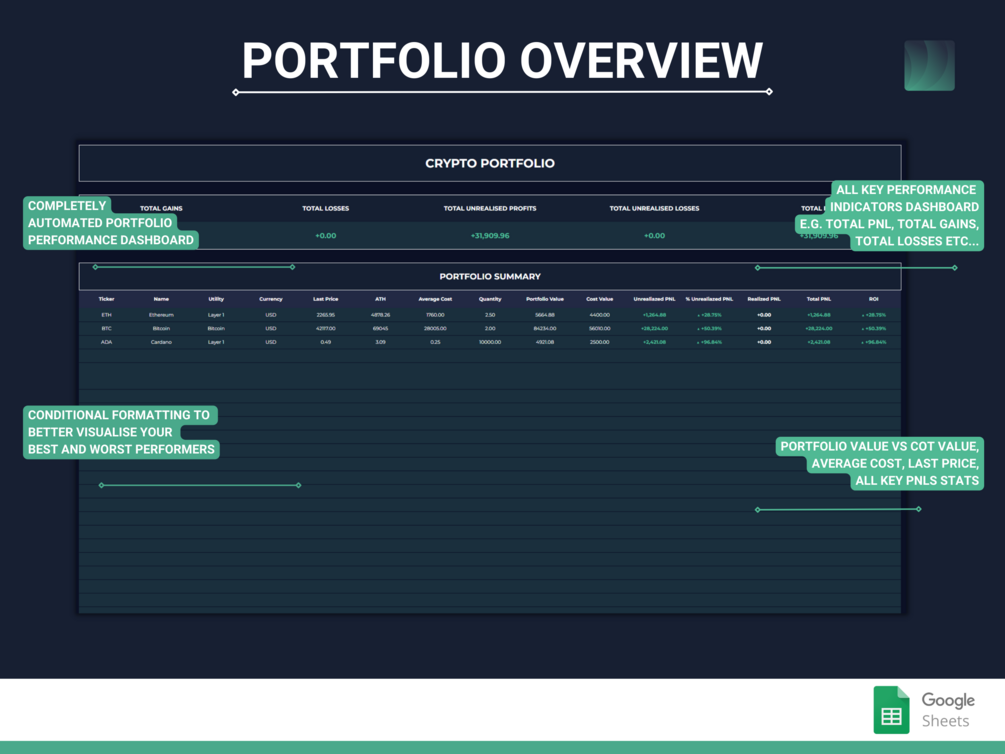This screenshot has width=1005, height=754.
Task: Select the % Unrealized PNL column header
Action: click(x=709, y=299)
